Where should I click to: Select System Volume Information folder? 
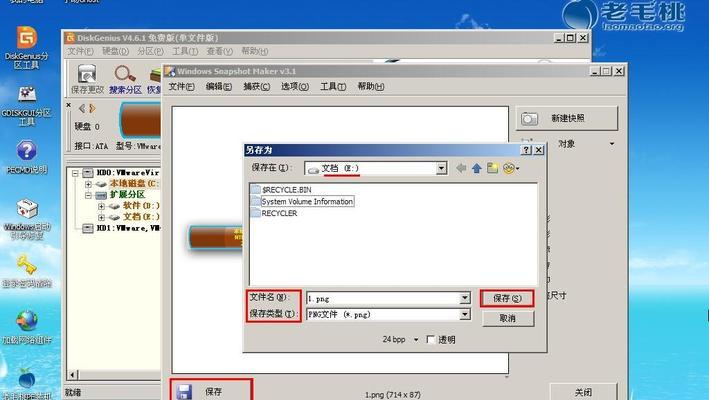coord(302,201)
